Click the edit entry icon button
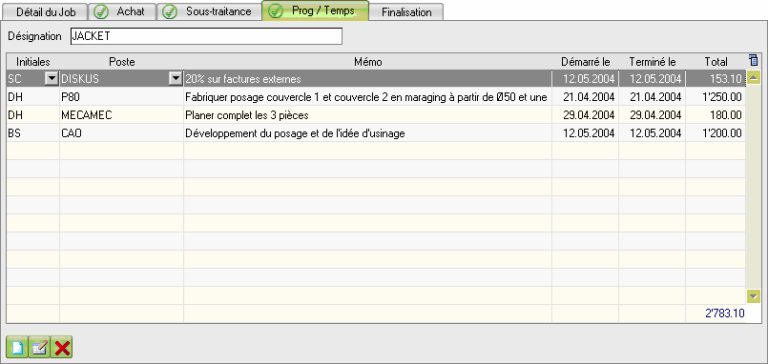This screenshot has height=364, width=768. (x=39, y=348)
